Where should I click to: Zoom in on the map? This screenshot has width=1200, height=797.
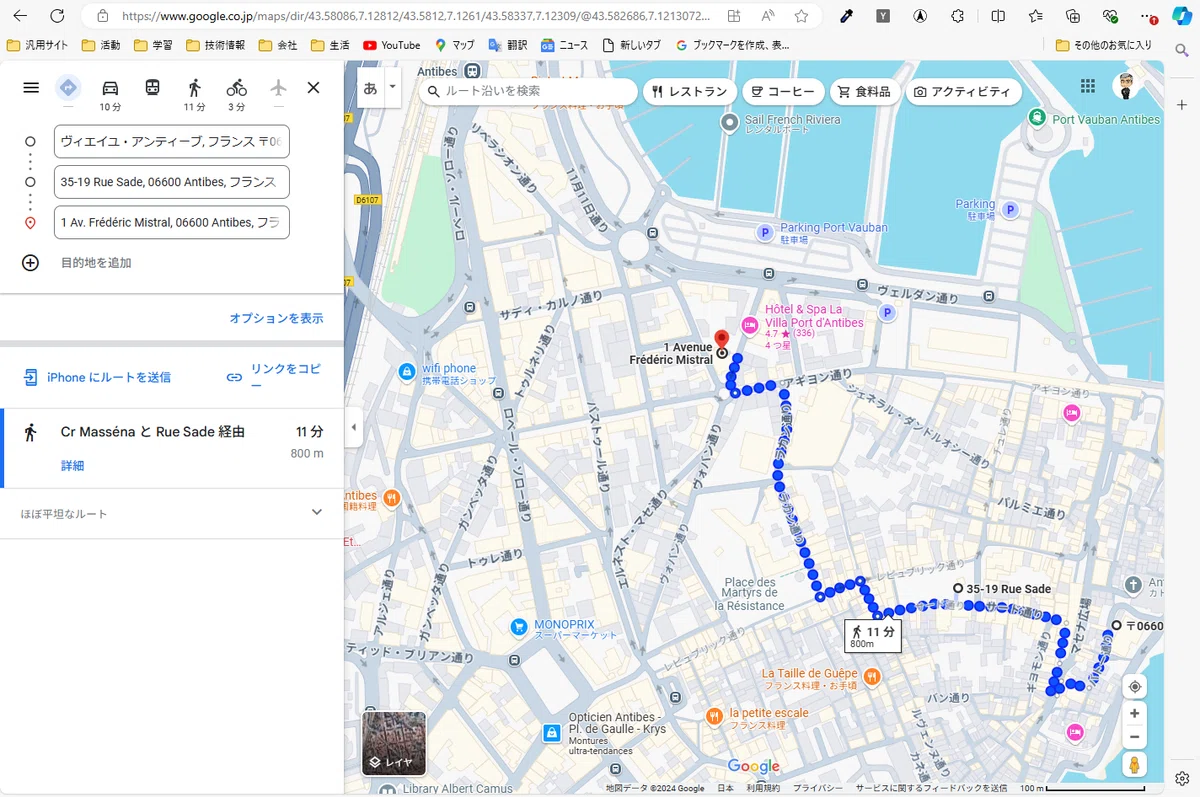pos(1134,713)
